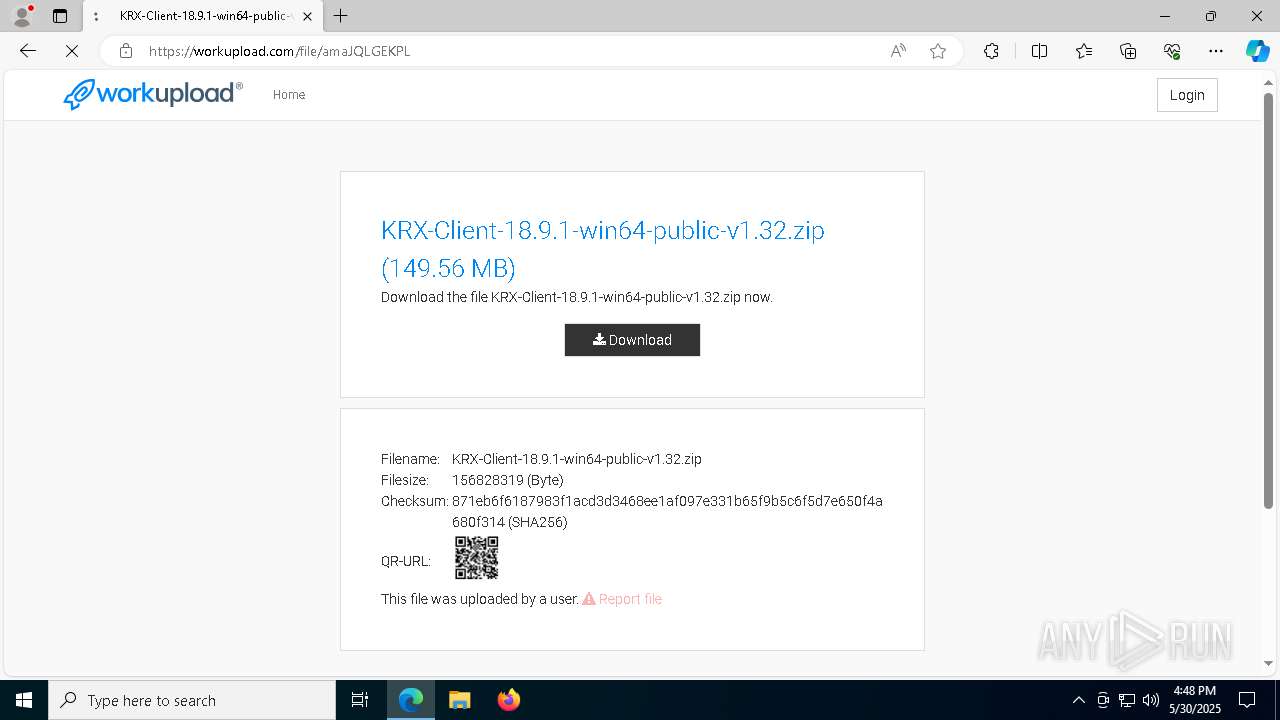Image resolution: width=1280 pixels, height=720 pixels.
Task: Click filename value KRX-Client-18.9.1-win64-public-v1.32.zip
Action: [x=577, y=459]
